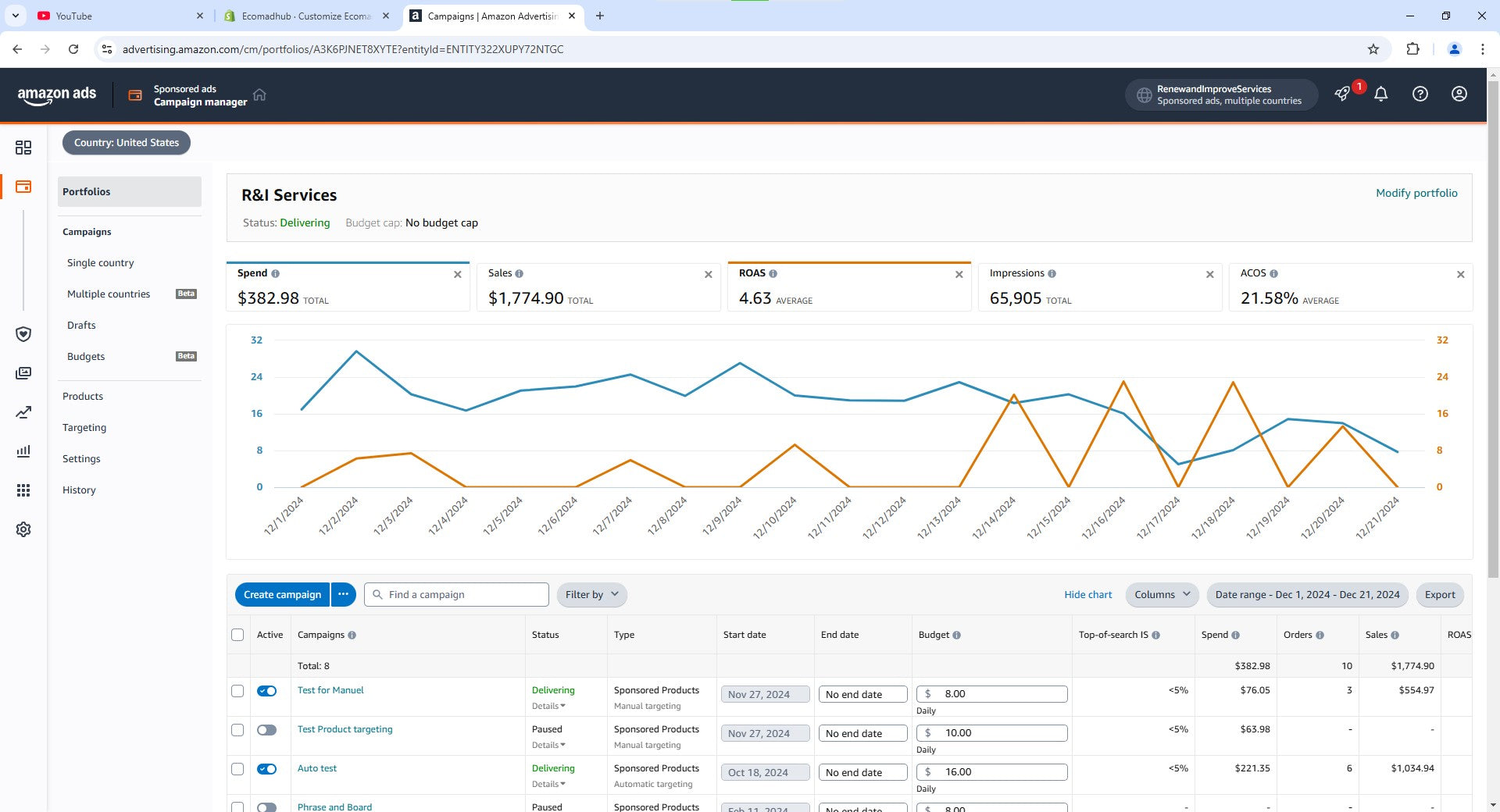
Task: Expand Details under Test for Manuel status
Action: tap(548, 707)
